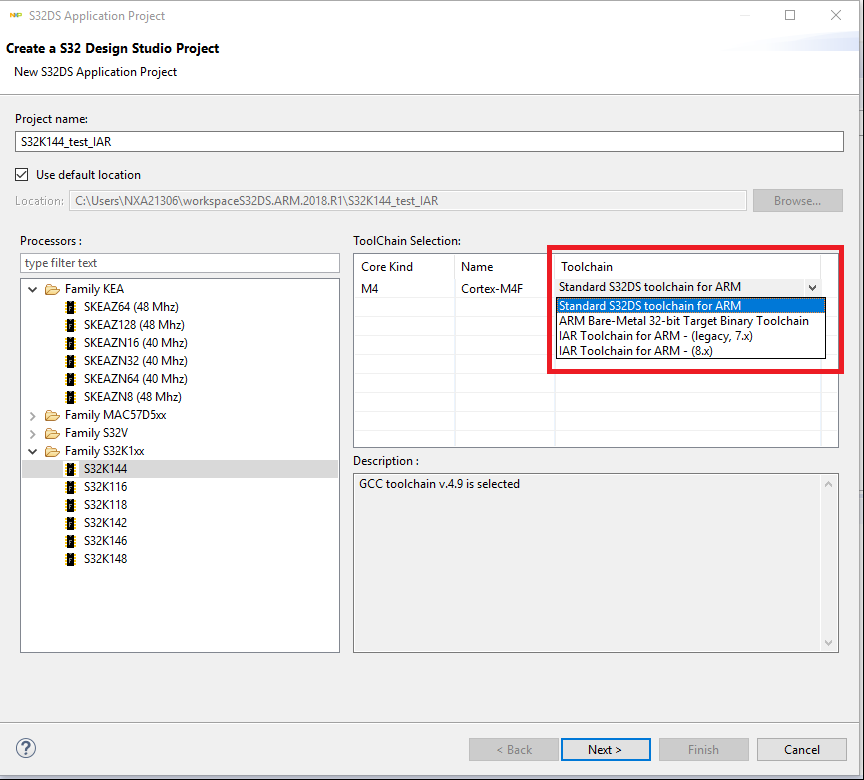Click the Project name input field

pos(429,142)
